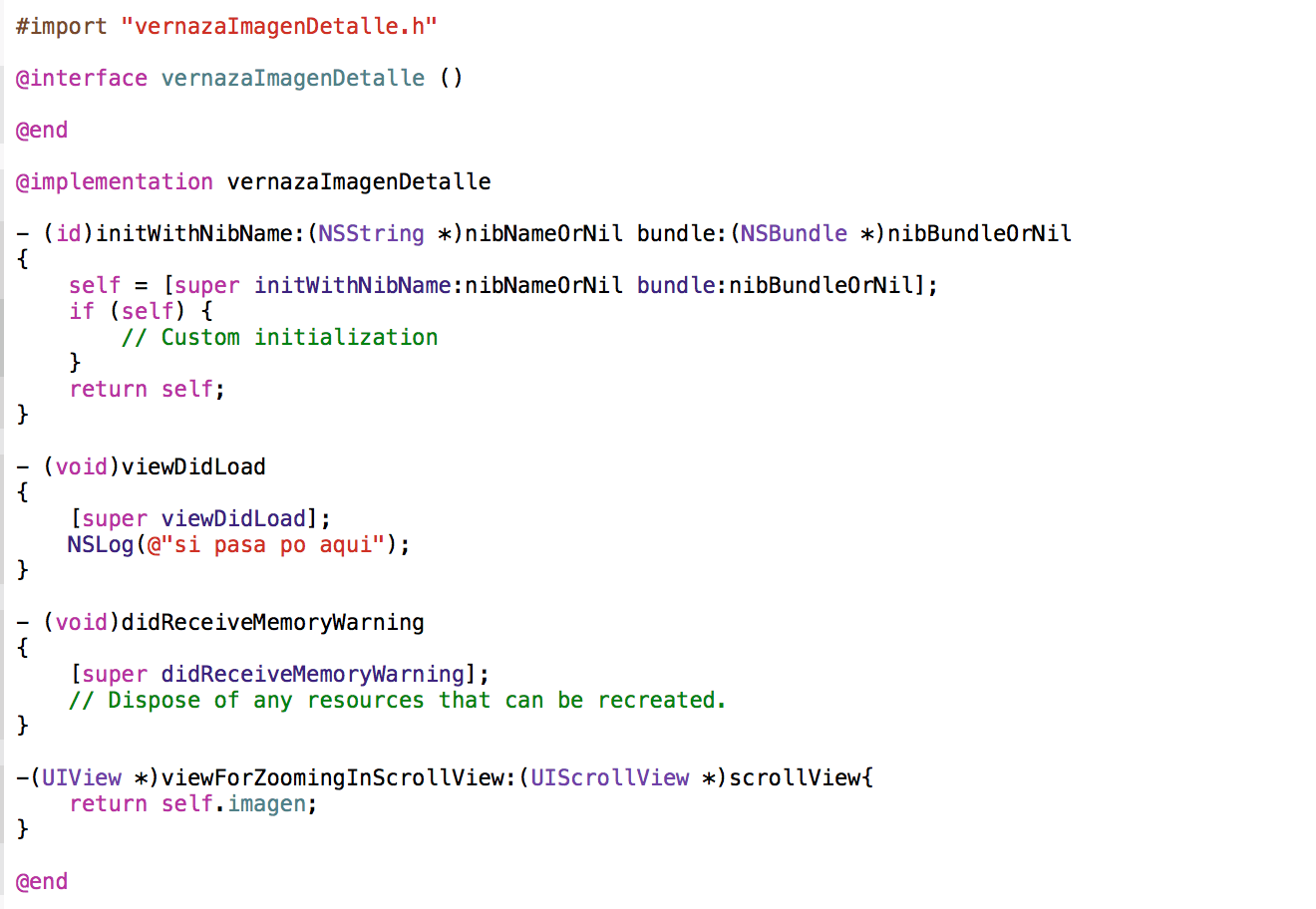Click the 'if (self) {' statement
The height and width of the screenshot is (909, 1316).
tap(141, 311)
